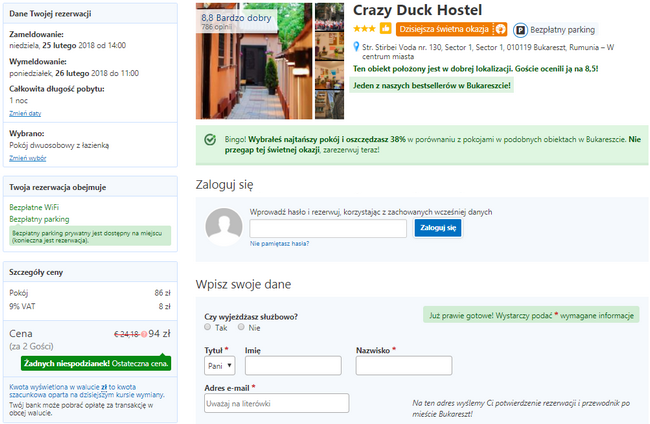Click the Adres e-mail input field
Image resolution: width=650 pixels, height=424 pixels.
(x=276, y=403)
